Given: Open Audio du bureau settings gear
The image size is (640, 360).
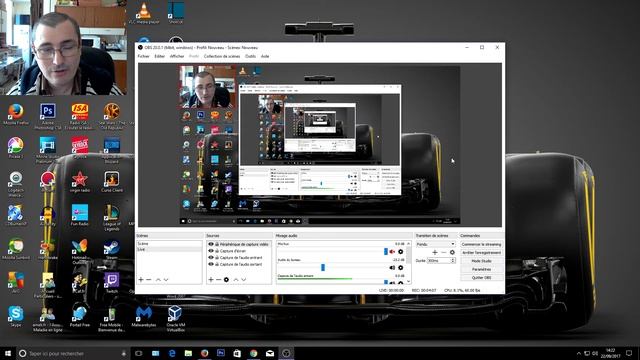Looking at the screenshot, I should point(400,268).
